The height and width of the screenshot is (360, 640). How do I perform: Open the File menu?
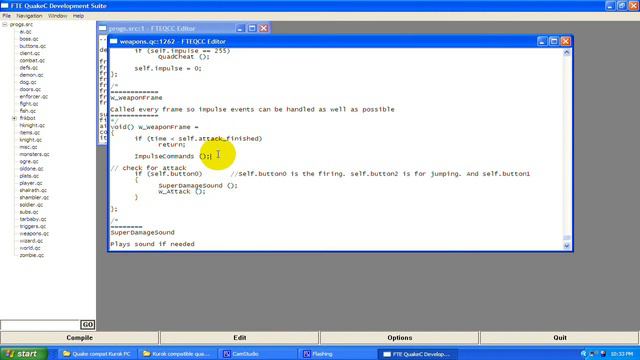(x=7, y=16)
